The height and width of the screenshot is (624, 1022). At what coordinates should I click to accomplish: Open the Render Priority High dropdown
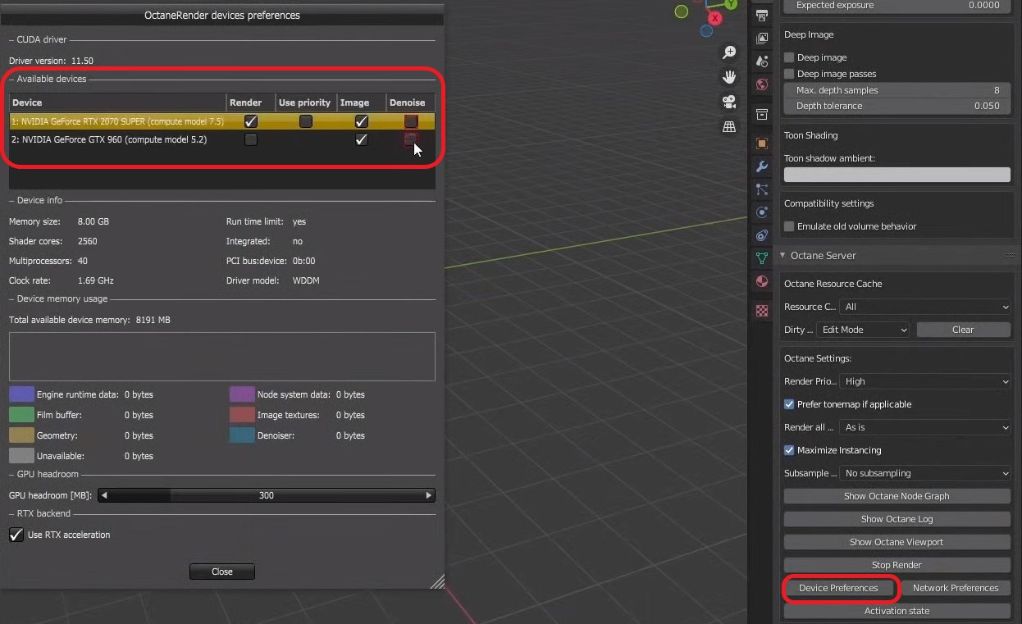926,381
